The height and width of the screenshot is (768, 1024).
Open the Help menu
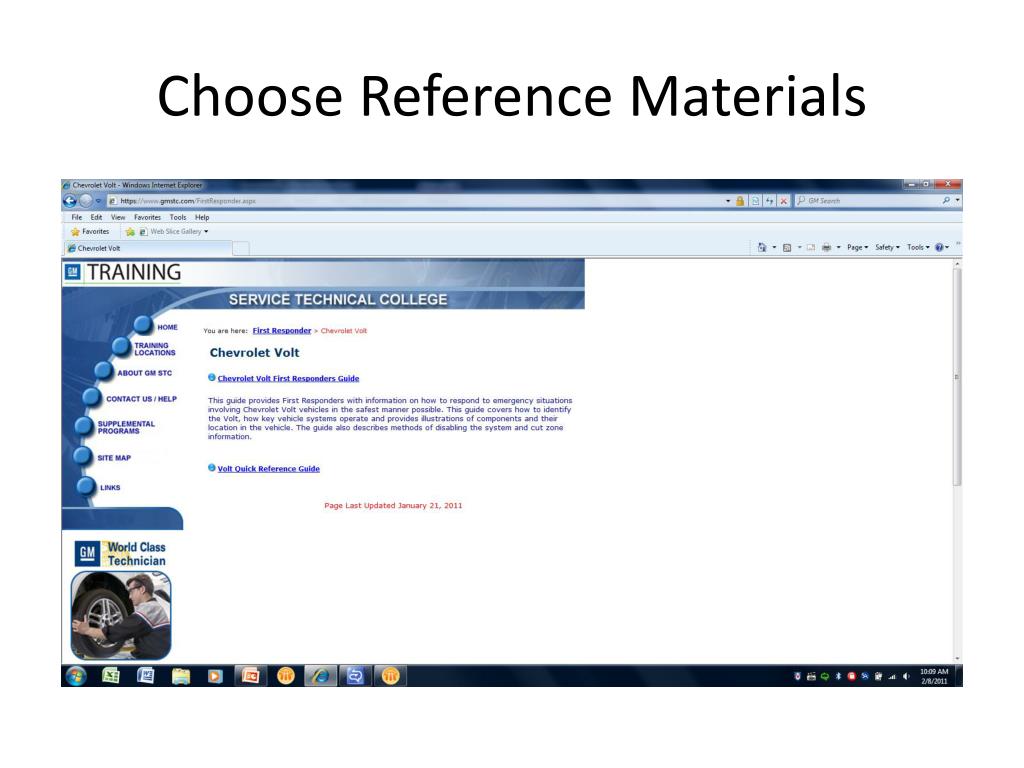pos(202,217)
